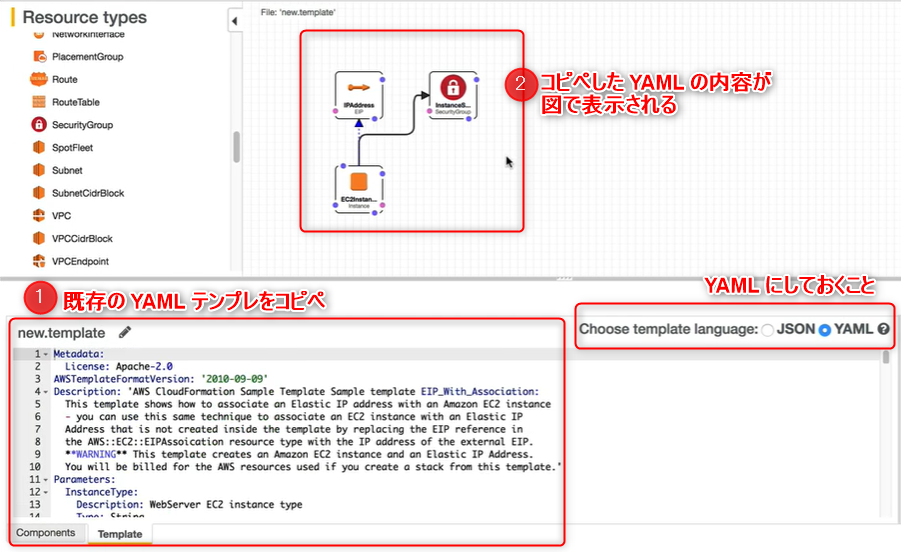This screenshot has width=901, height=552.
Task: Select YAML template language
Action: [825, 330]
